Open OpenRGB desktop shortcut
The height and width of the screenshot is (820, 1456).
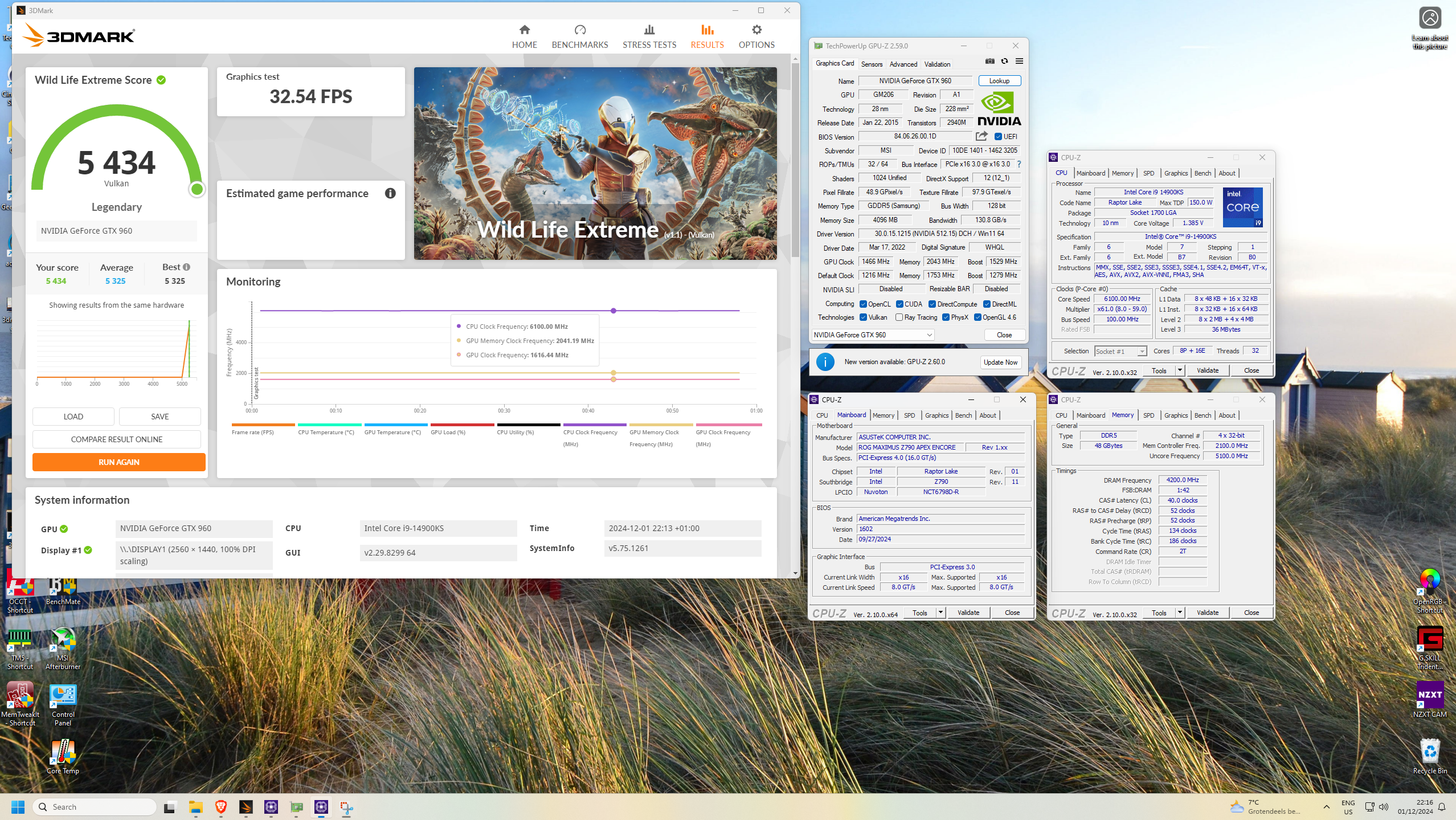pos(1430,590)
